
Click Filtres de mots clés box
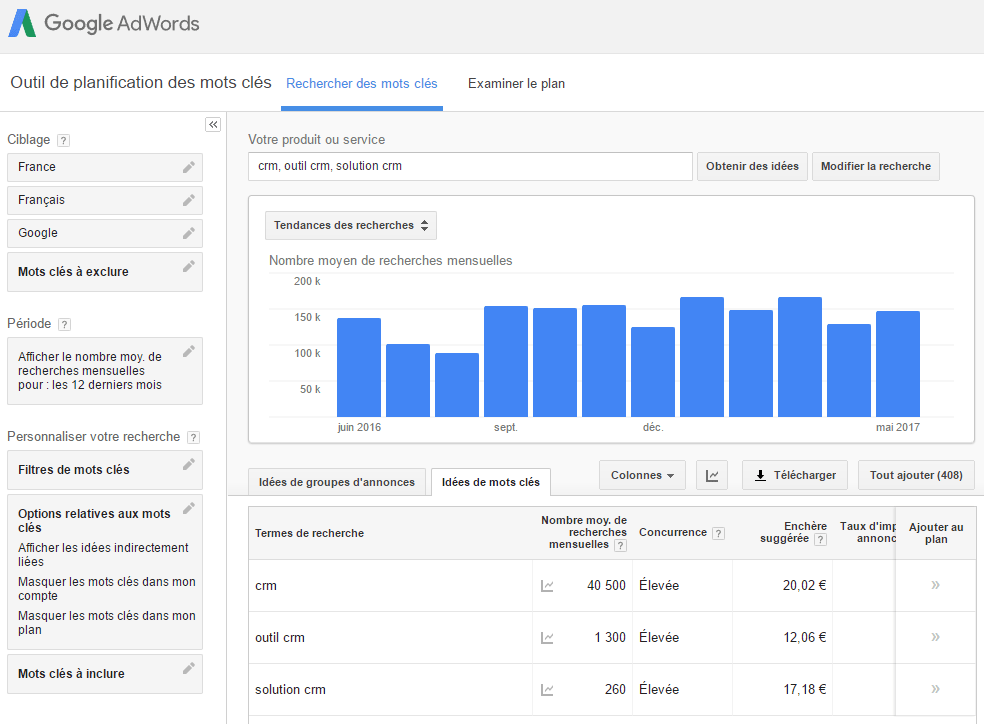point(105,470)
